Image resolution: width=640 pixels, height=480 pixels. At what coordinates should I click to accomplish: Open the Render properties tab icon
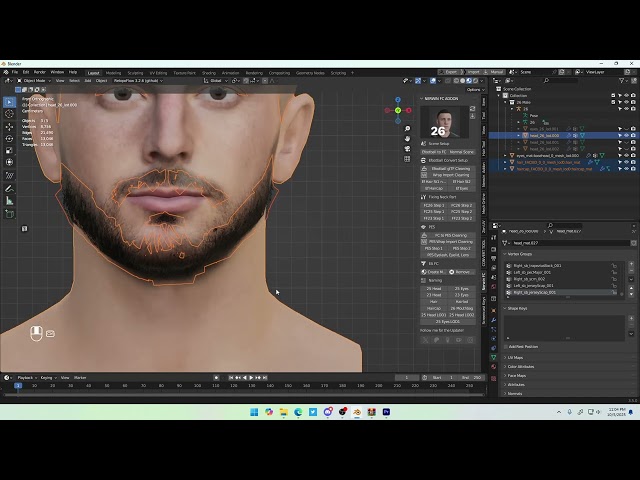point(494,249)
